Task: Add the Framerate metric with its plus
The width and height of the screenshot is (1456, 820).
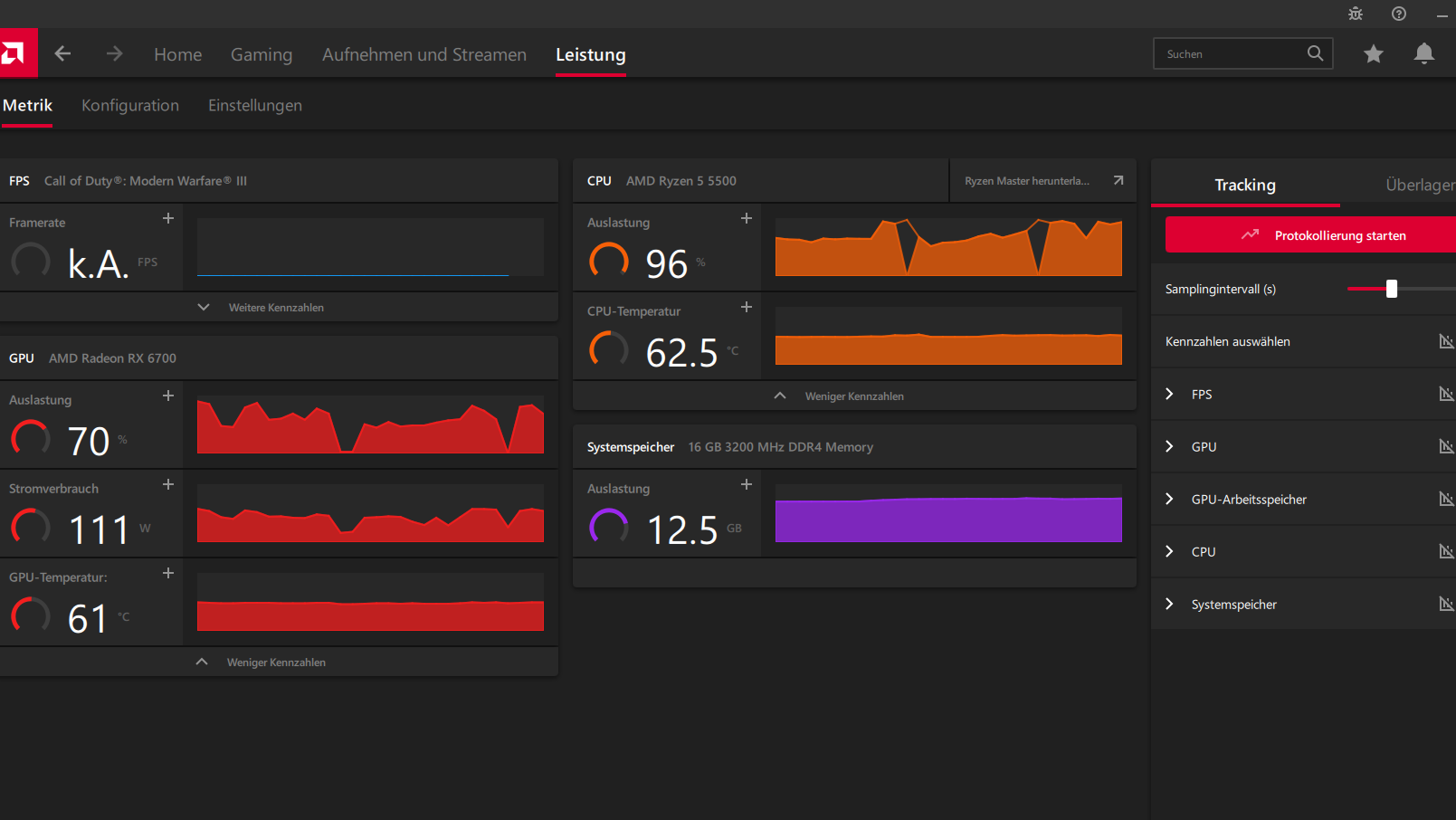Action: coord(168,218)
